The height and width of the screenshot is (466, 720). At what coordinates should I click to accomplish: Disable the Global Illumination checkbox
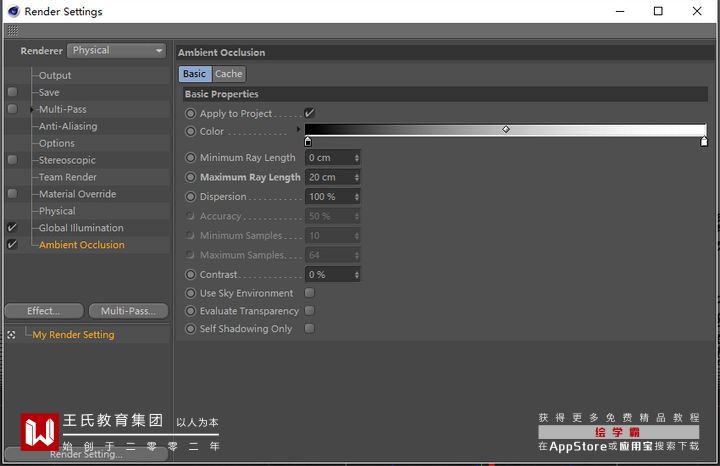point(12,227)
